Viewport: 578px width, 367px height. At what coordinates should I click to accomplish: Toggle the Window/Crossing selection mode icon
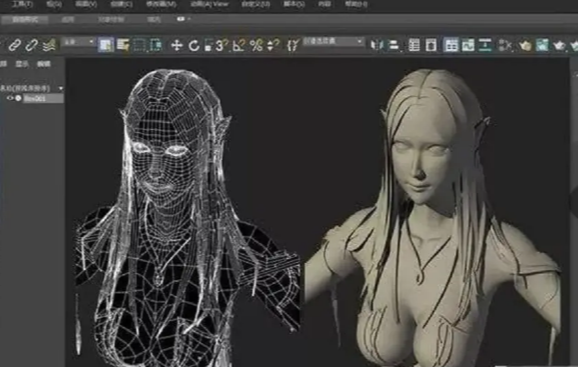click(x=155, y=45)
